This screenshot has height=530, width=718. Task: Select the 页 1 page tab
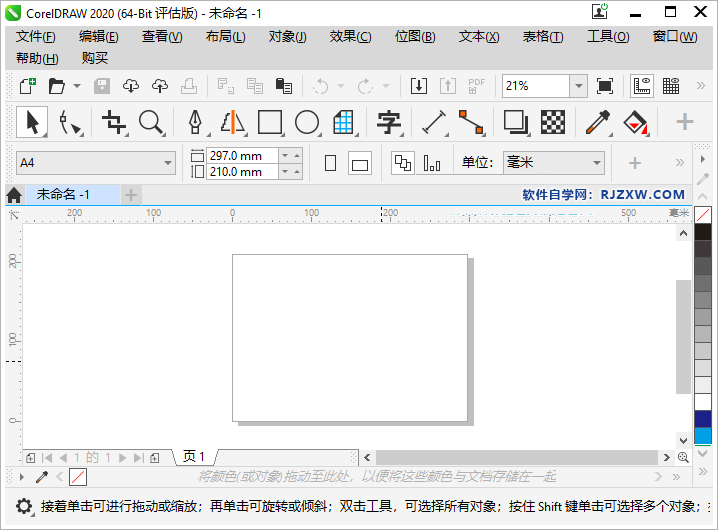click(x=194, y=457)
